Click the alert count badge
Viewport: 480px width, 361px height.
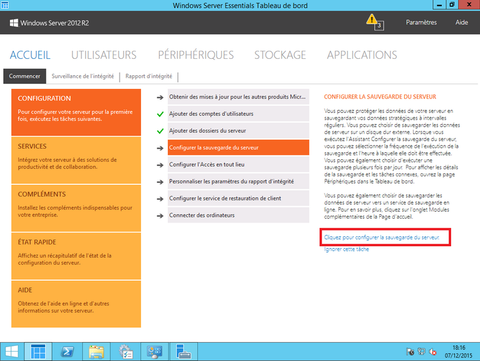(379, 26)
